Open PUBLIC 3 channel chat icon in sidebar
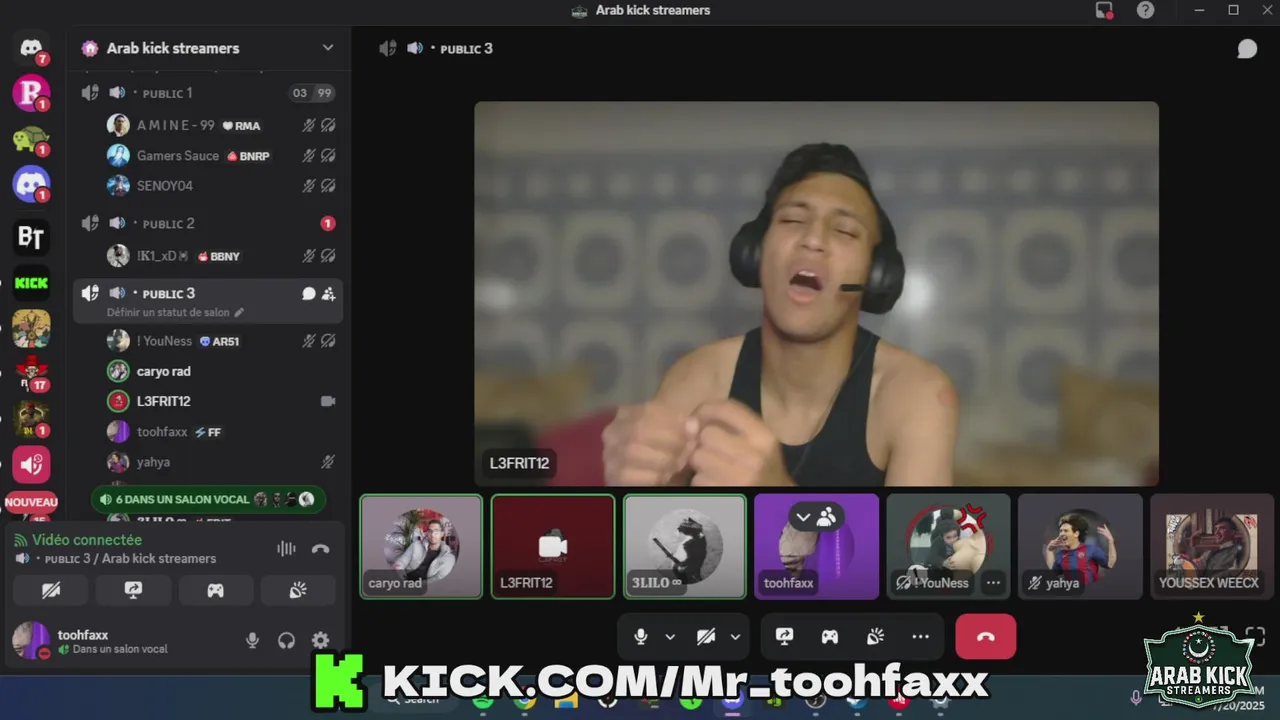The image size is (1280, 720). tap(309, 294)
